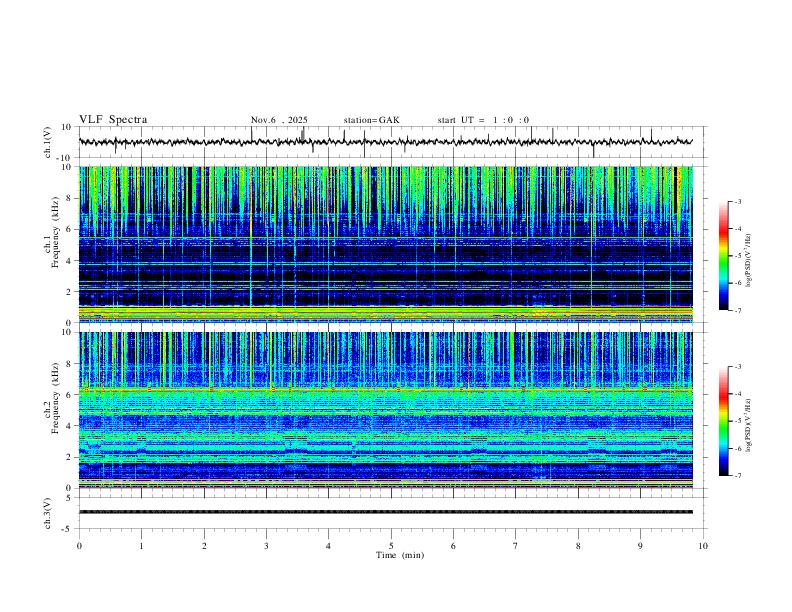The image size is (792, 612).
Task: Click time axis tick label "0"
Action: coord(79,546)
